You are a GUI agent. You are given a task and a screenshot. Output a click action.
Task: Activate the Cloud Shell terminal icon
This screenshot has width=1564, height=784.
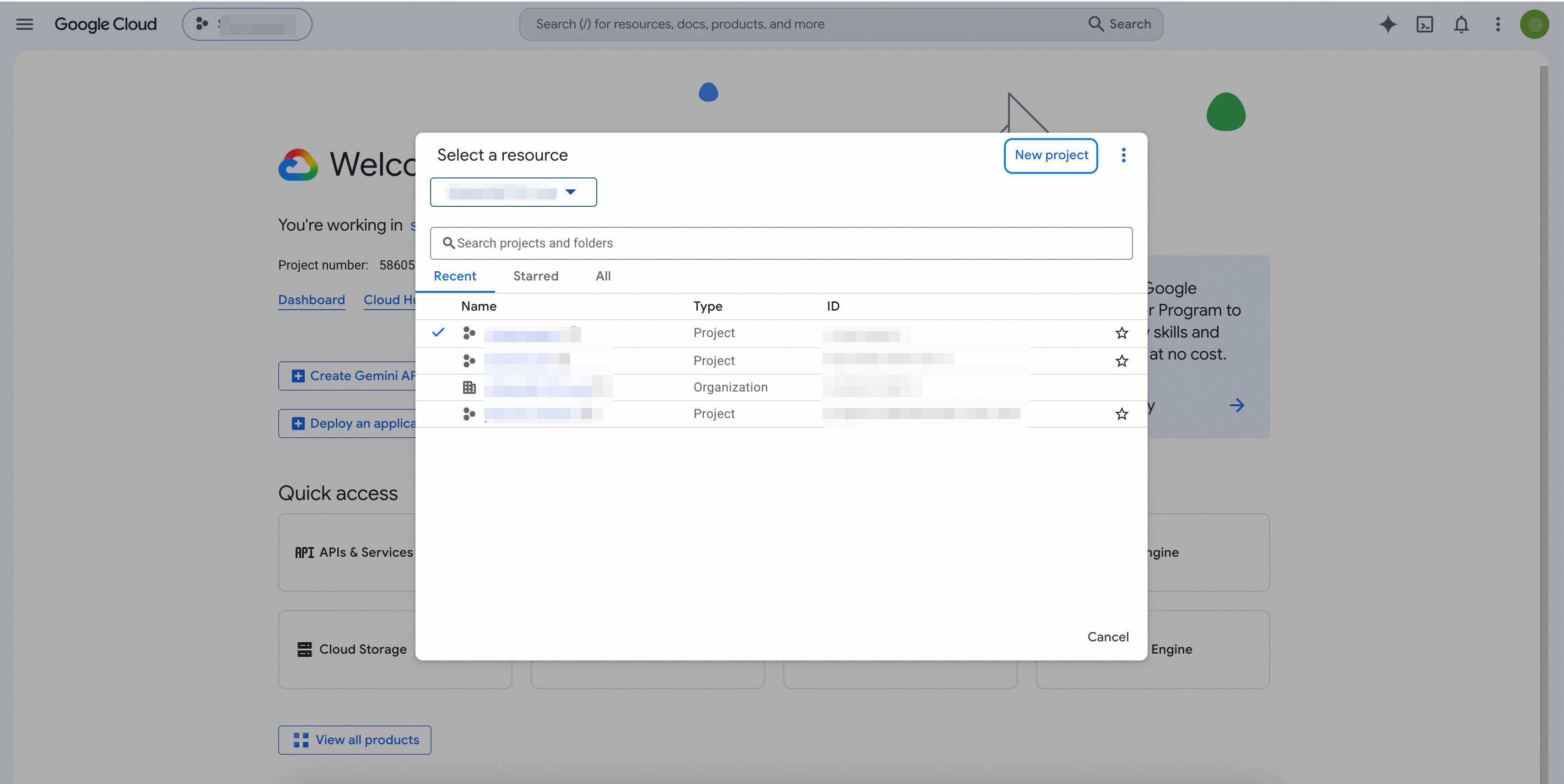point(1424,24)
